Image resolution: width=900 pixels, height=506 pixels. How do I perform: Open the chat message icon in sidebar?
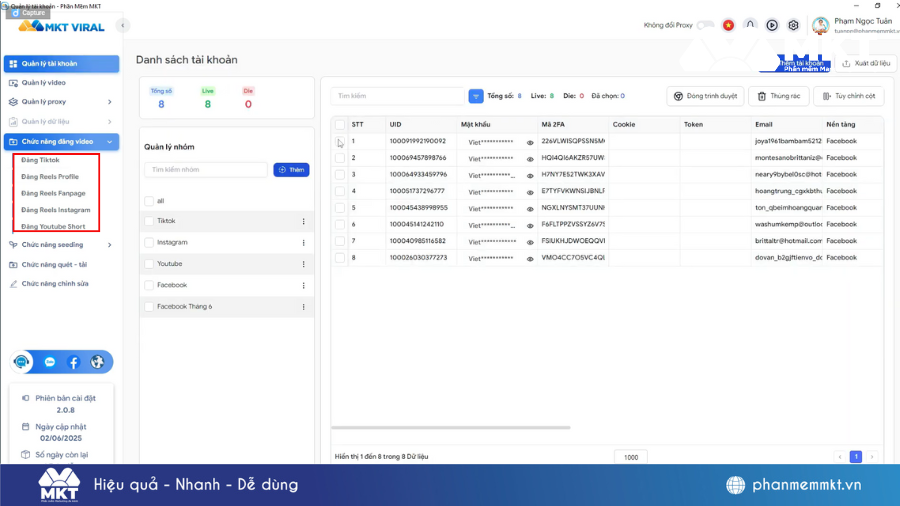(x=50, y=362)
